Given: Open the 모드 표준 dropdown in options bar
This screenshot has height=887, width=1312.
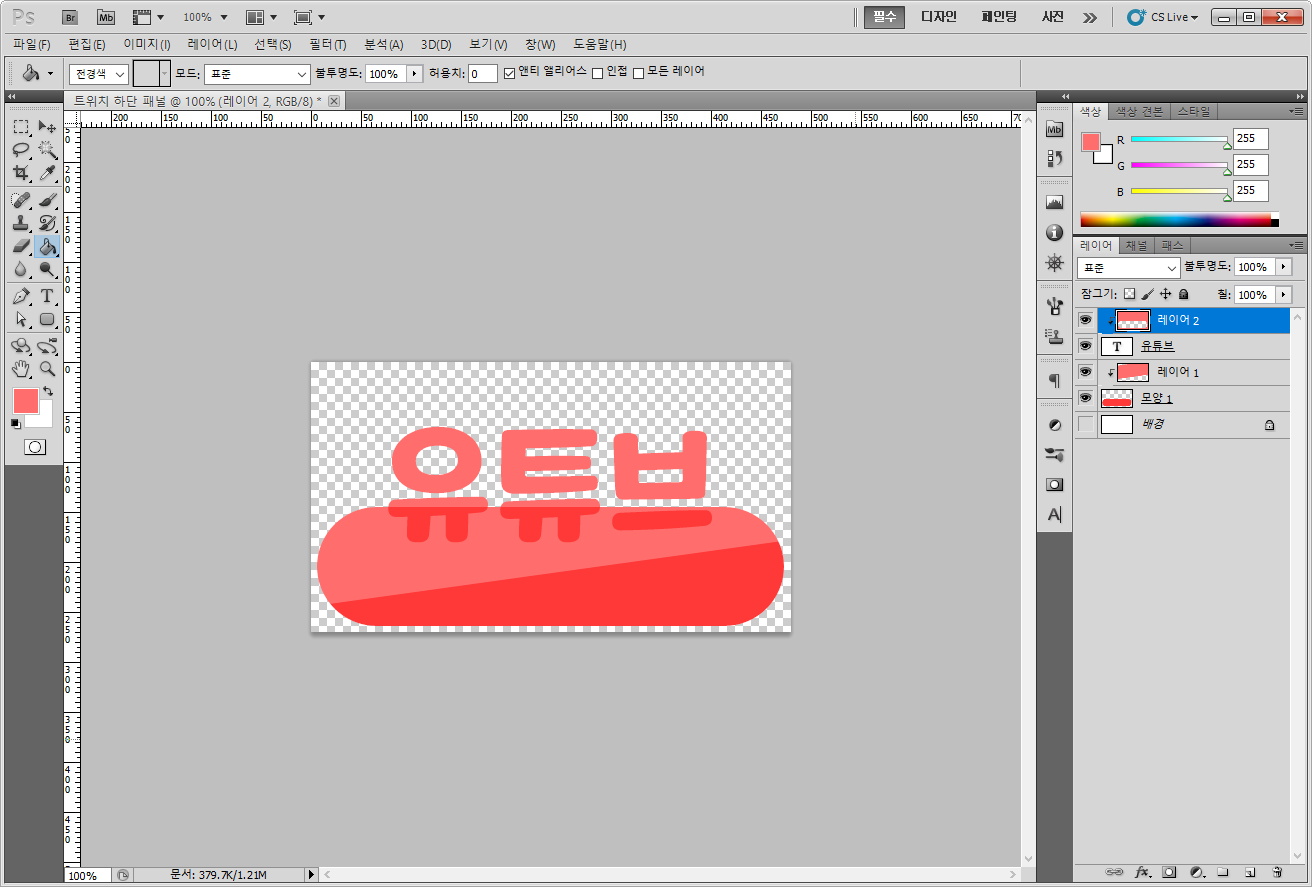Looking at the screenshot, I should coord(257,74).
